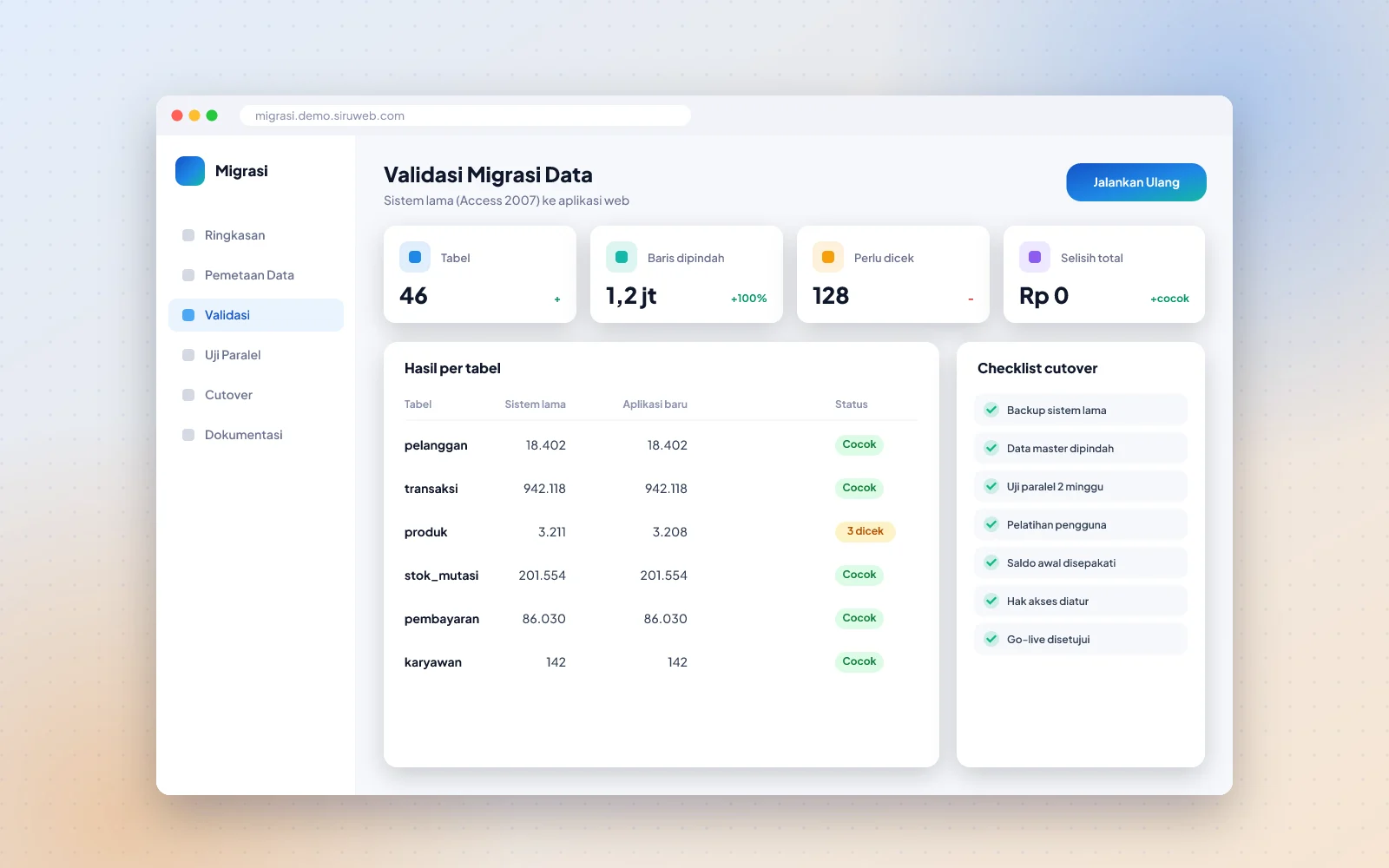Toggle the Hak akses diatur checkmark

click(x=991, y=601)
